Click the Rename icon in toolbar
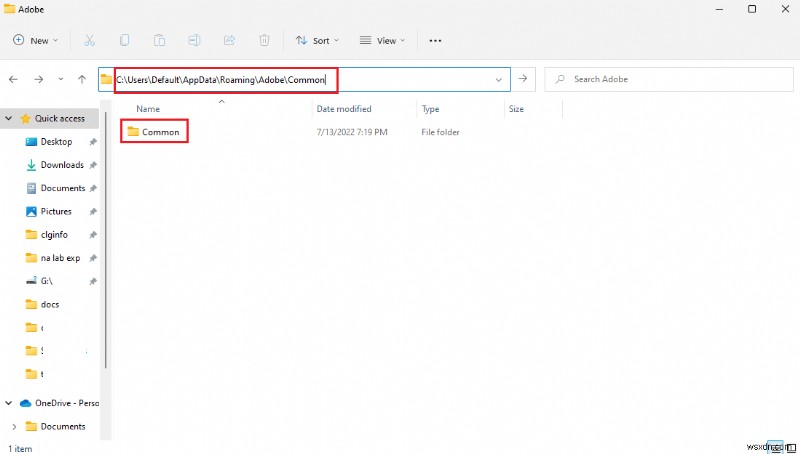800x454 pixels. click(194, 40)
